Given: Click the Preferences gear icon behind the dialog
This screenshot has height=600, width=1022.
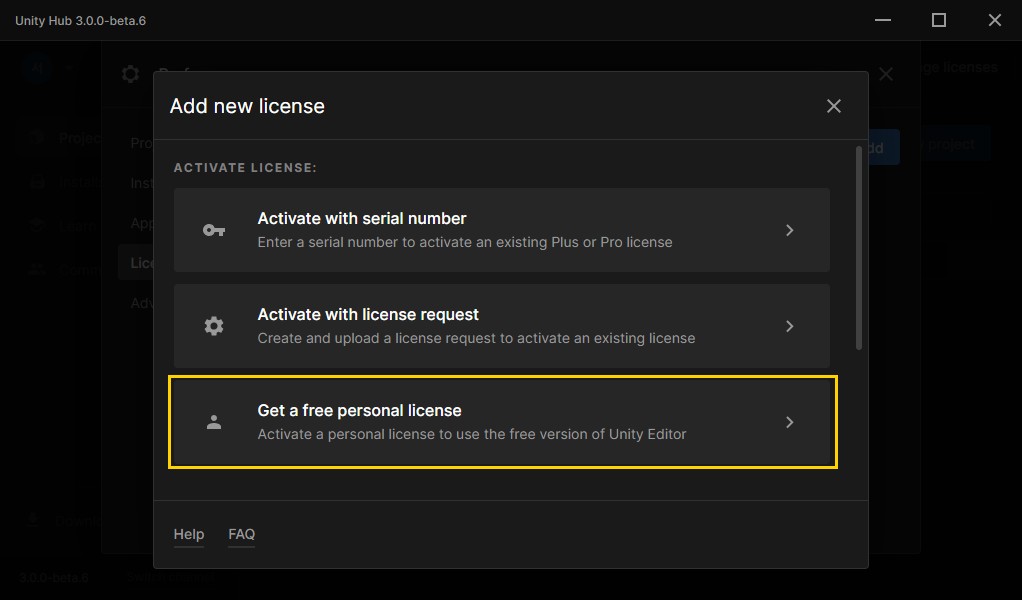Looking at the screenshot, I should point(130,74).
